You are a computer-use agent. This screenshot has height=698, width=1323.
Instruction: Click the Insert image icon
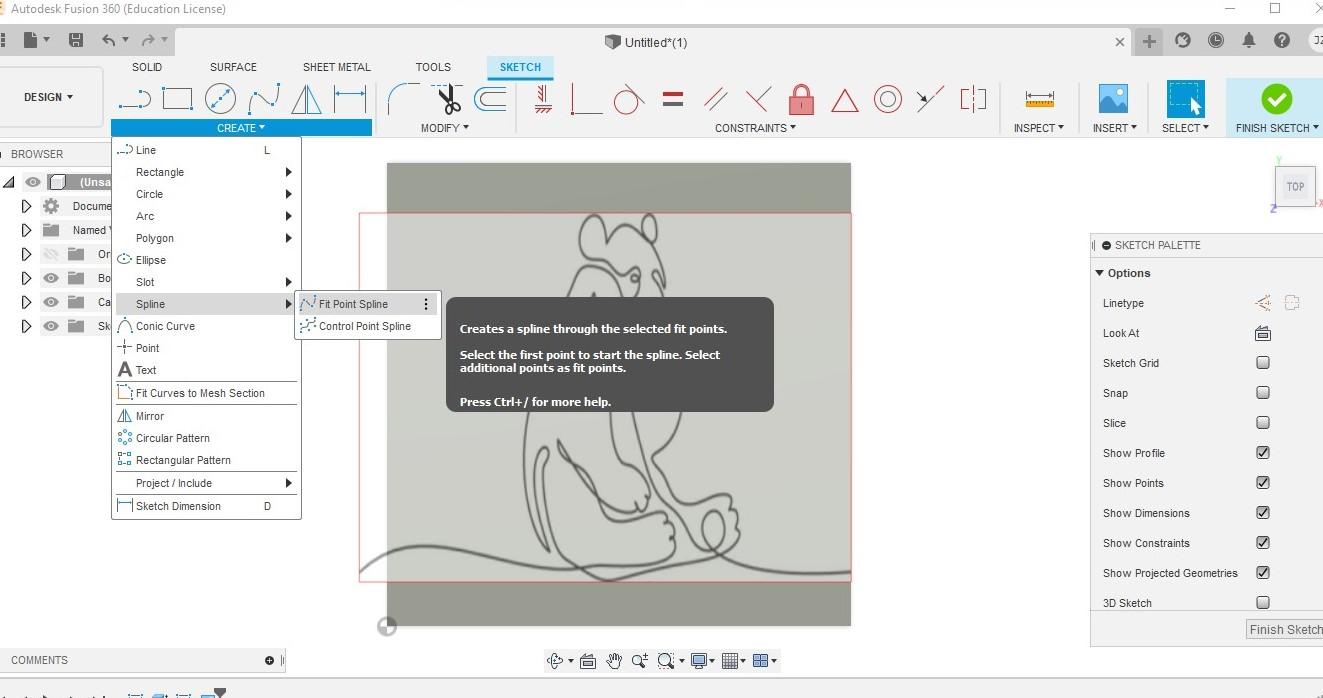[1113, 99]
